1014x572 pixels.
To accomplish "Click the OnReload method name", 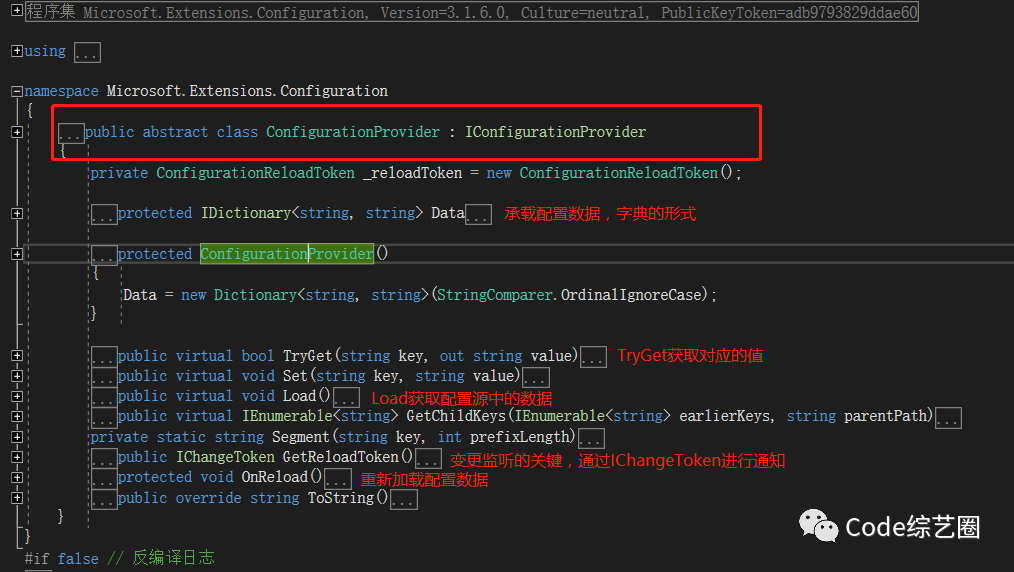I will [x=274, y=478].
